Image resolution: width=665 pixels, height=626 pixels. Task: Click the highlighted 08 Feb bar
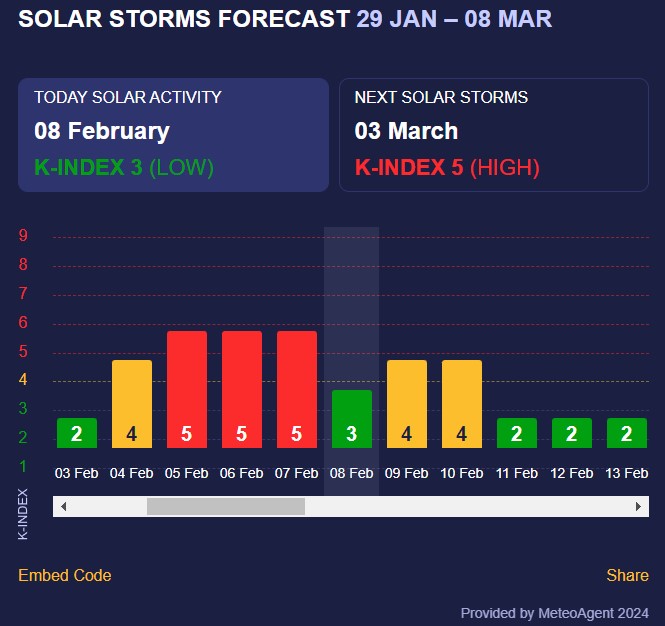pyautogui.click(x=352, y=419)
